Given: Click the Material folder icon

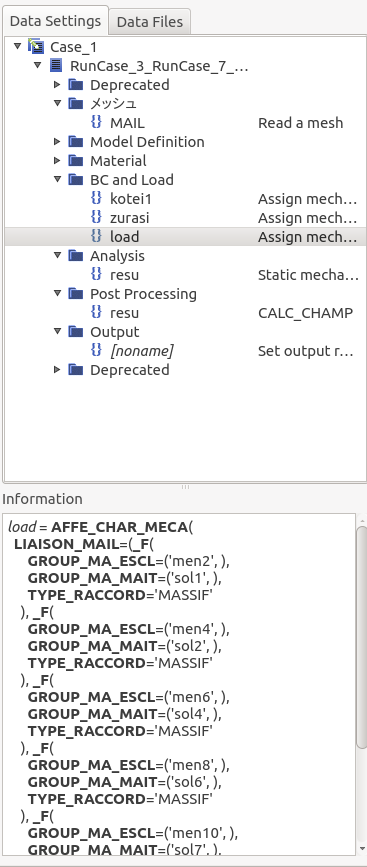Looking at the screenshot, I should coord(76,160).
